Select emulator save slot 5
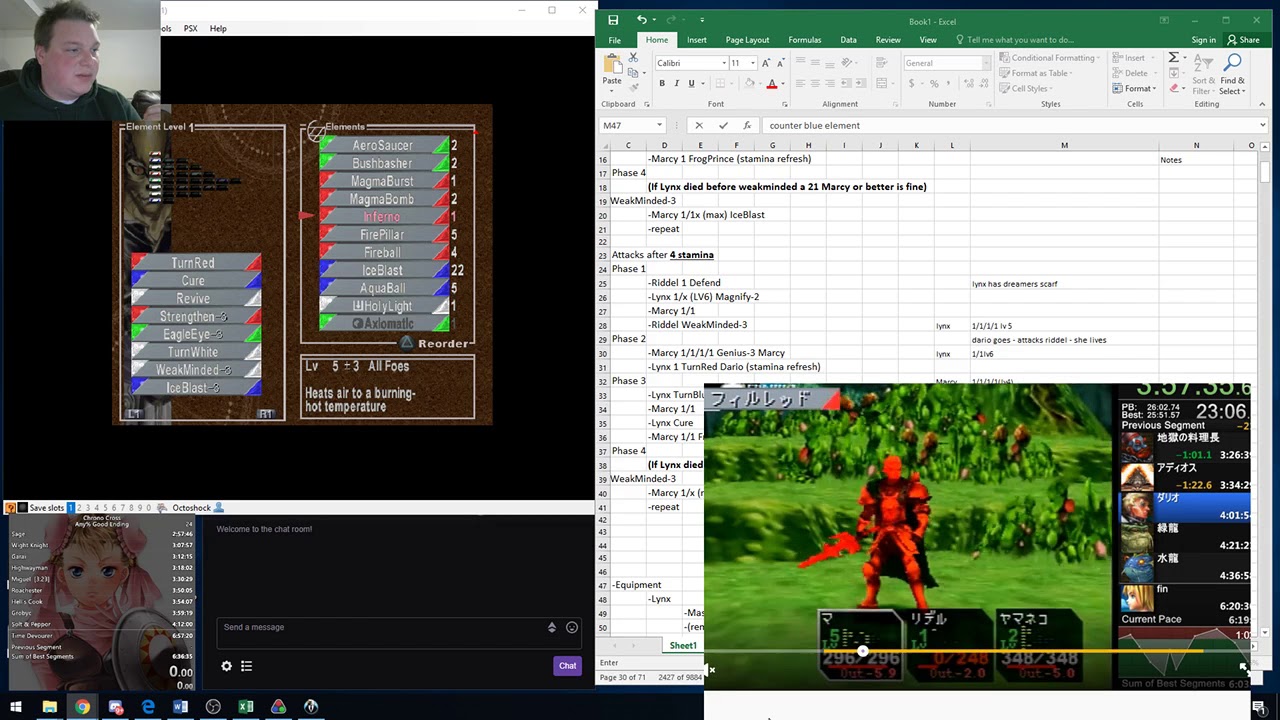1280x720 pixels. pos(107,508)
